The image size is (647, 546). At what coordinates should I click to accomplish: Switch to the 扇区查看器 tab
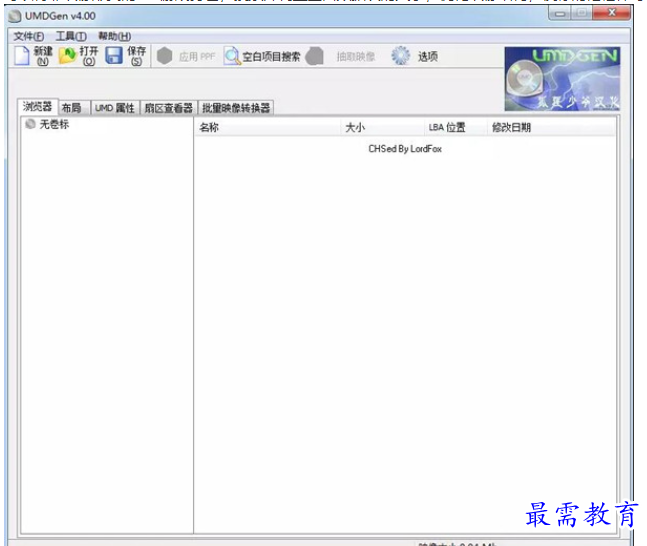(168, 108)
